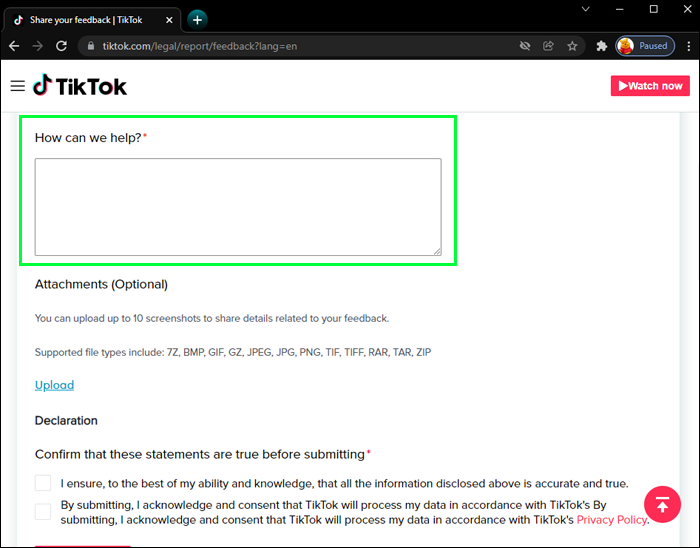This screenshot has width=700, height=548.
Task: Check the accurate and true information checkbox
Action: (x=43, y=483)
